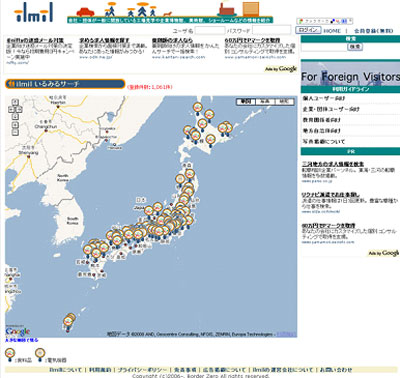The width and height of the screenshot is (400, 378).
Task: Open footer link ilmilの運営会社について
Action: pos(282,370)
